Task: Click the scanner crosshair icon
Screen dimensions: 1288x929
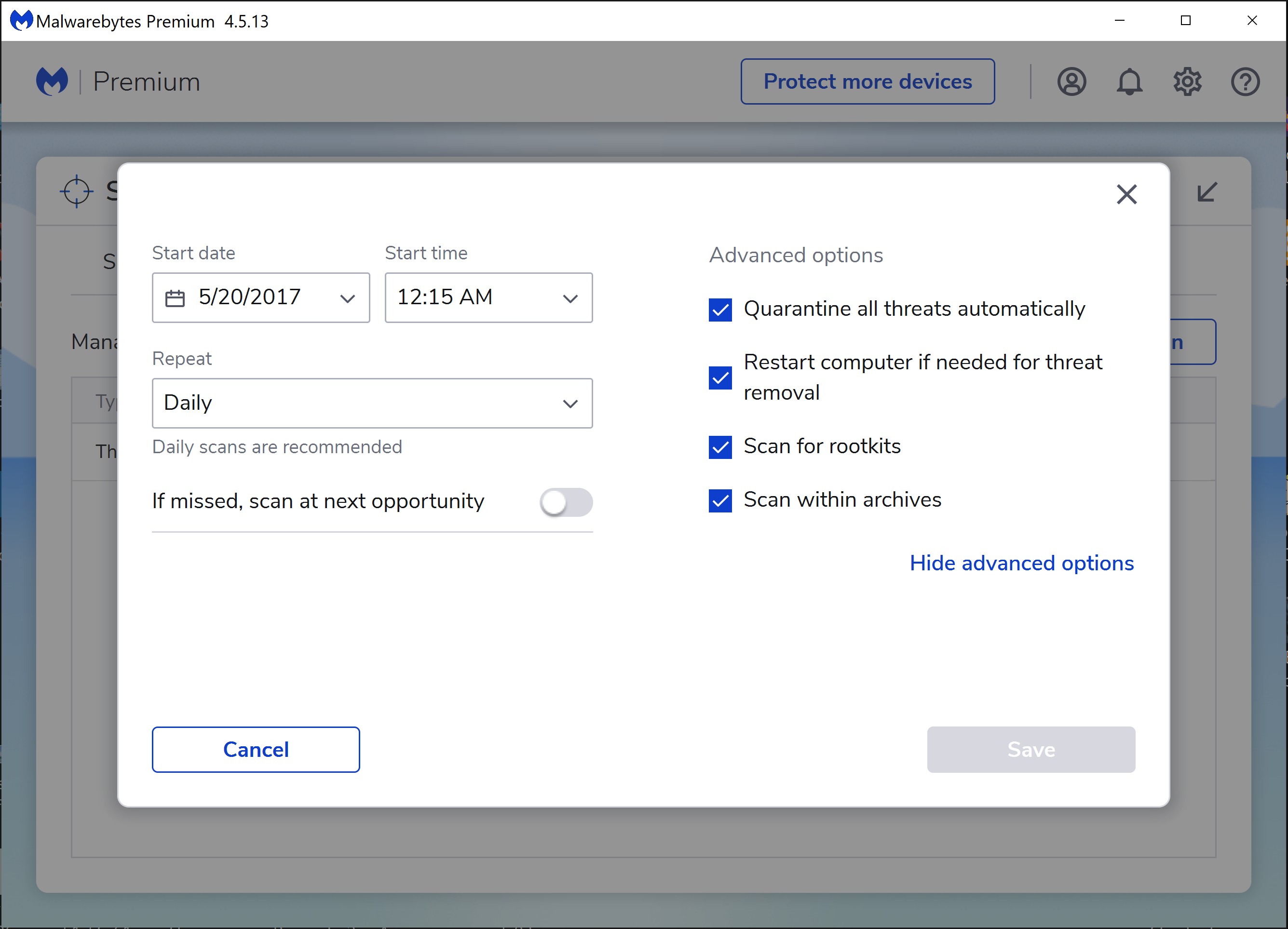Action: (76, 191)
